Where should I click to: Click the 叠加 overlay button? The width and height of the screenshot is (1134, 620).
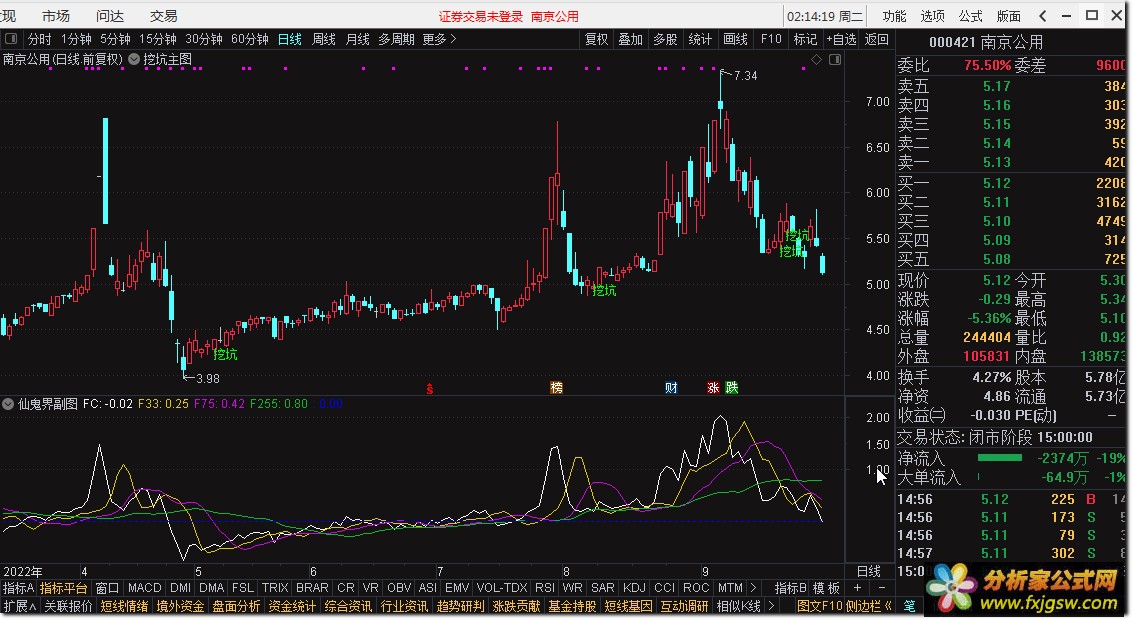631,39
